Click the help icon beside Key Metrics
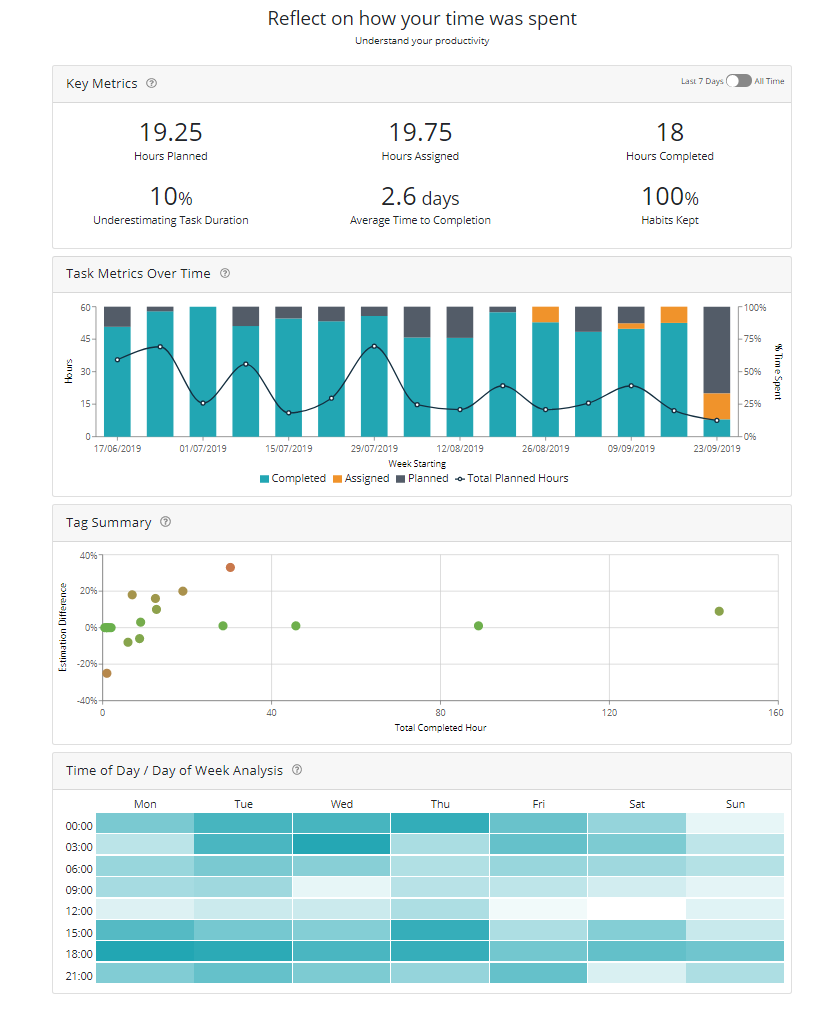 pyautogui.click(x=151, y=84)
